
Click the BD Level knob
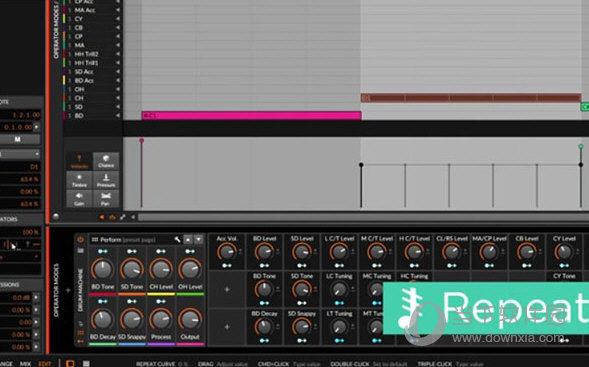click(264, 252)
